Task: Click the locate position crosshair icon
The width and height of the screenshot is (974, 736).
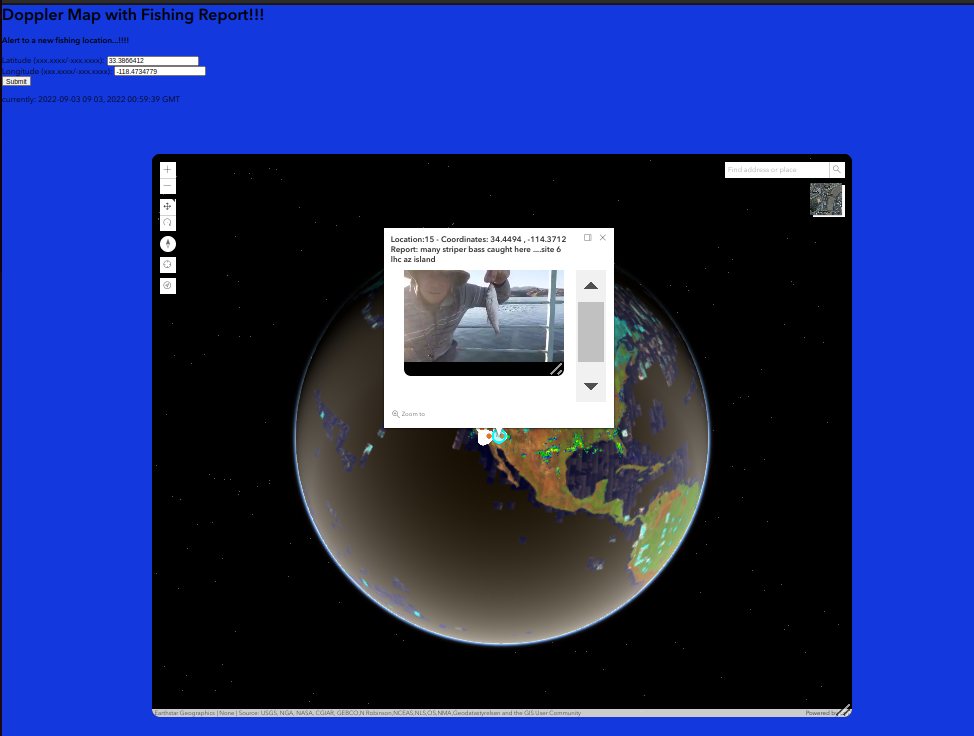Action: point(167,264)
